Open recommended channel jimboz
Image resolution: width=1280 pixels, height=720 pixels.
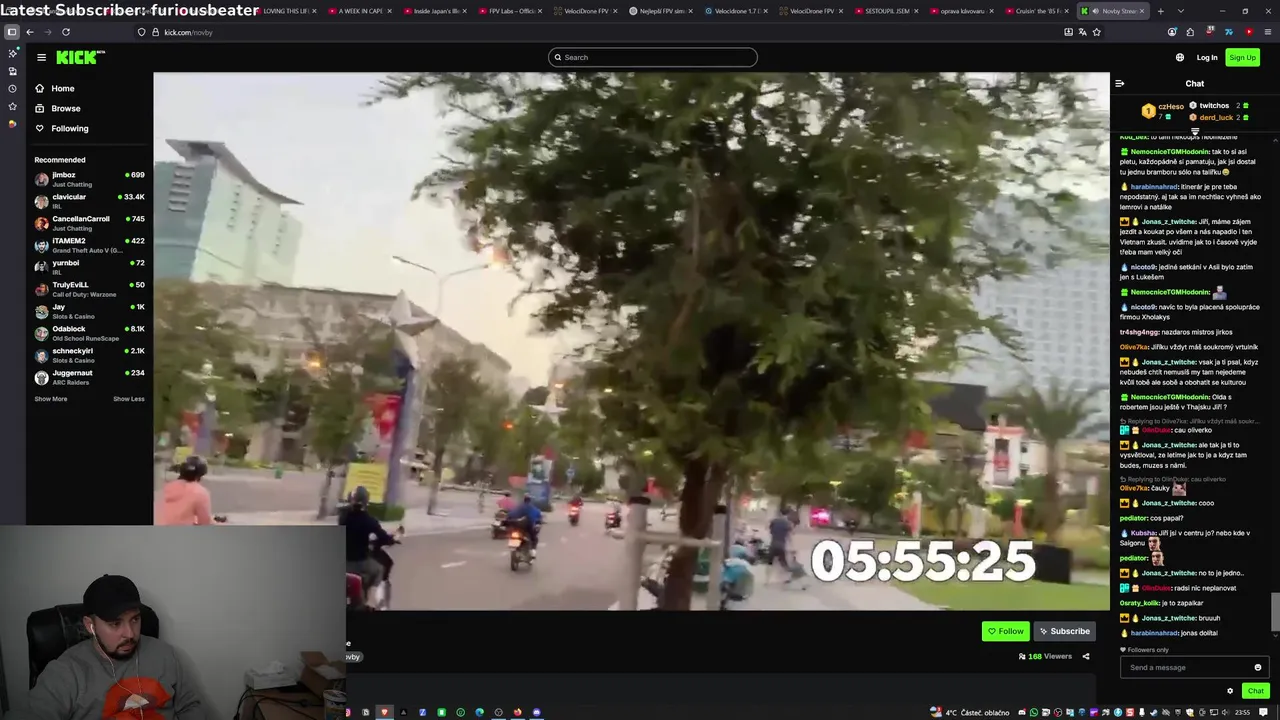89,179
